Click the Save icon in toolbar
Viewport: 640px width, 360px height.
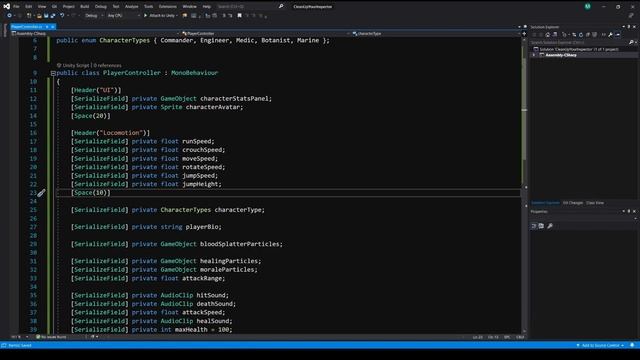tap(46, 16)
